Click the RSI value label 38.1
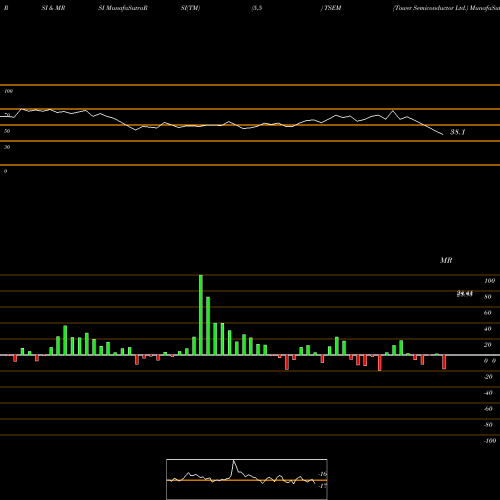The width and height of the screenshot is (500, 500). tap(457, 132)
